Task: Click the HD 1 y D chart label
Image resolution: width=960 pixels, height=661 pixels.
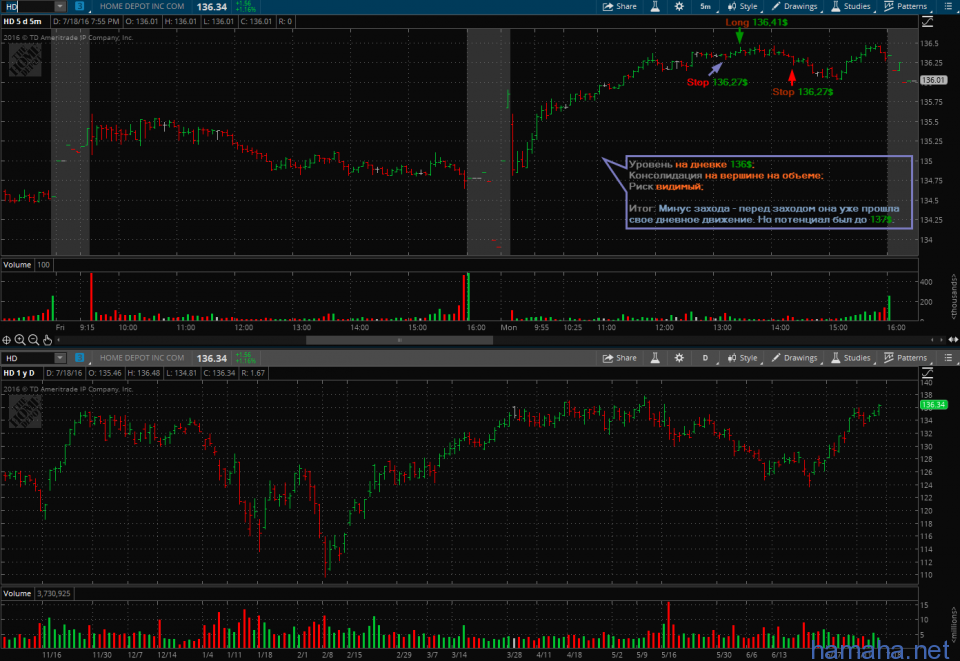Action: [19, 373]
